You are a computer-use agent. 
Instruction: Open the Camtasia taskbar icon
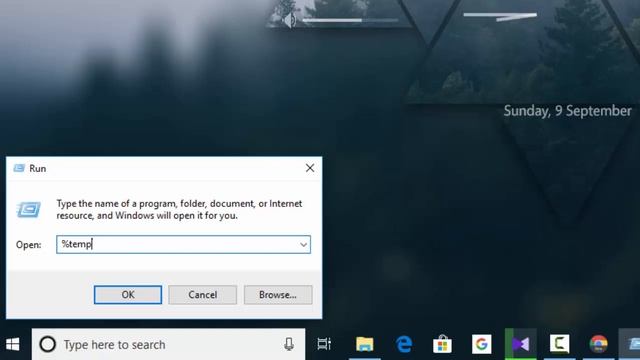(560, 344)
